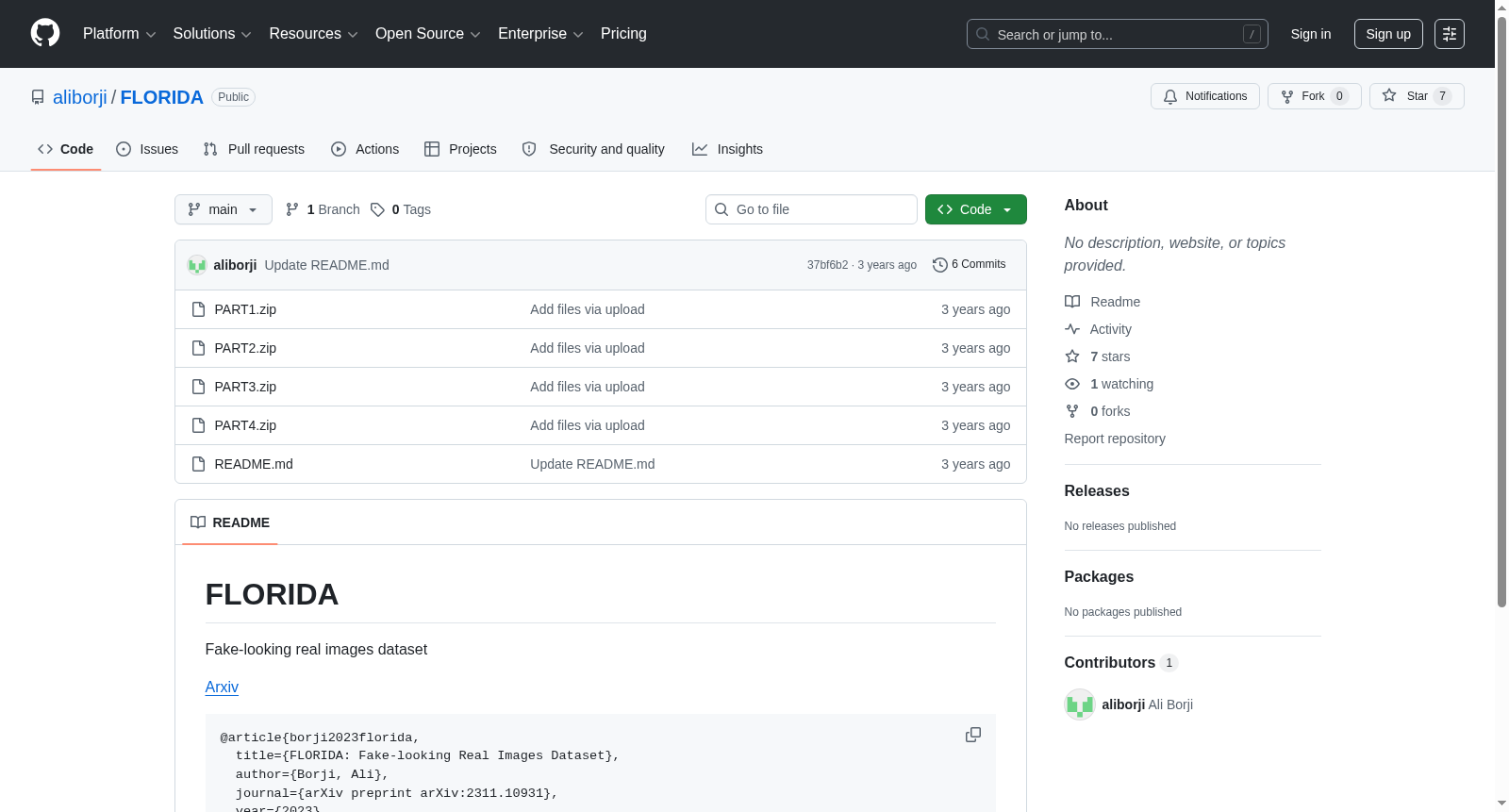Click the star icon beside 7 stars
This screenshot has height=812, width=1509.
pos(1072,356)
